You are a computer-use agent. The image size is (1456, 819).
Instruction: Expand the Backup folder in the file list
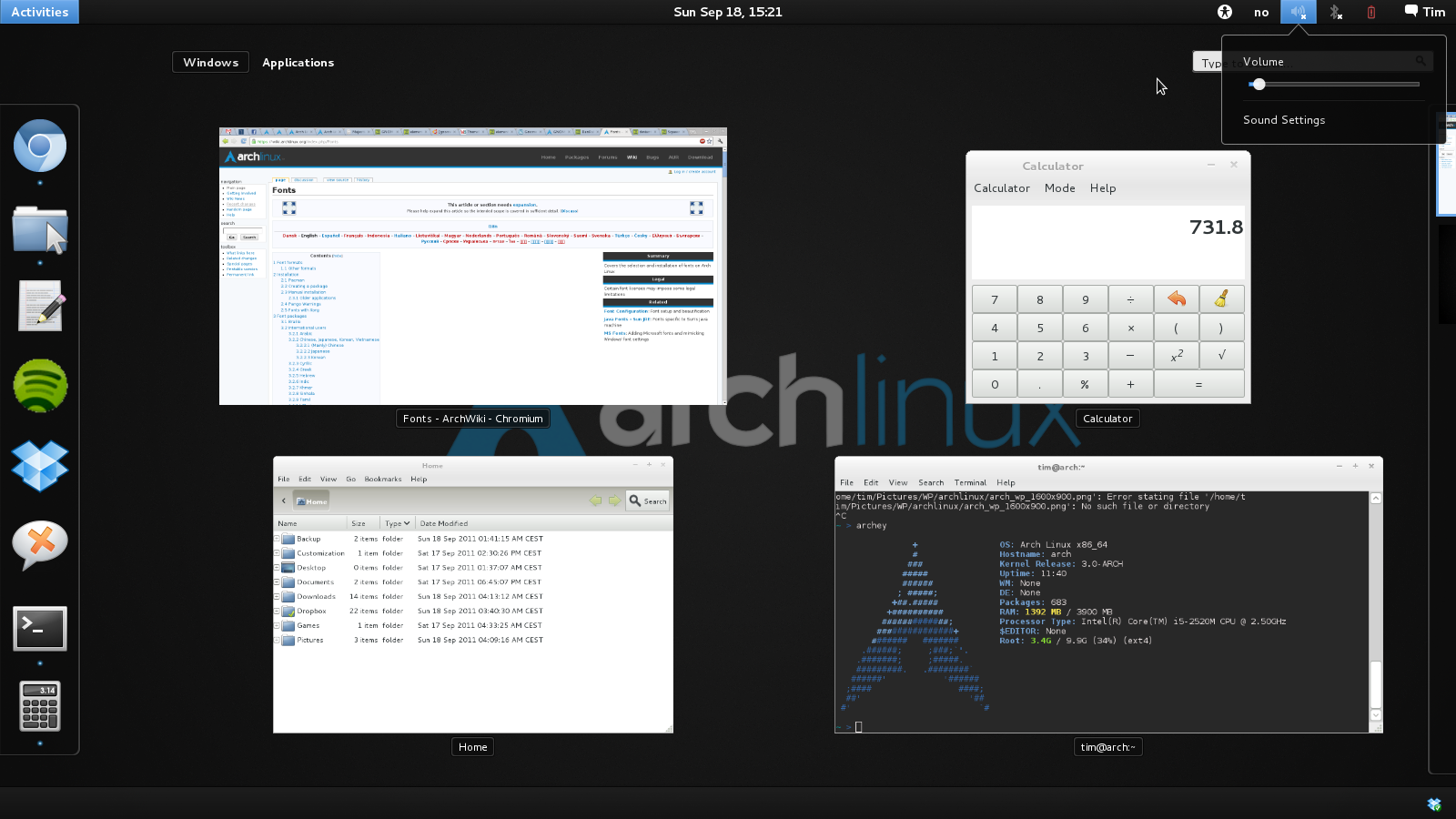[x=277, y=539]
